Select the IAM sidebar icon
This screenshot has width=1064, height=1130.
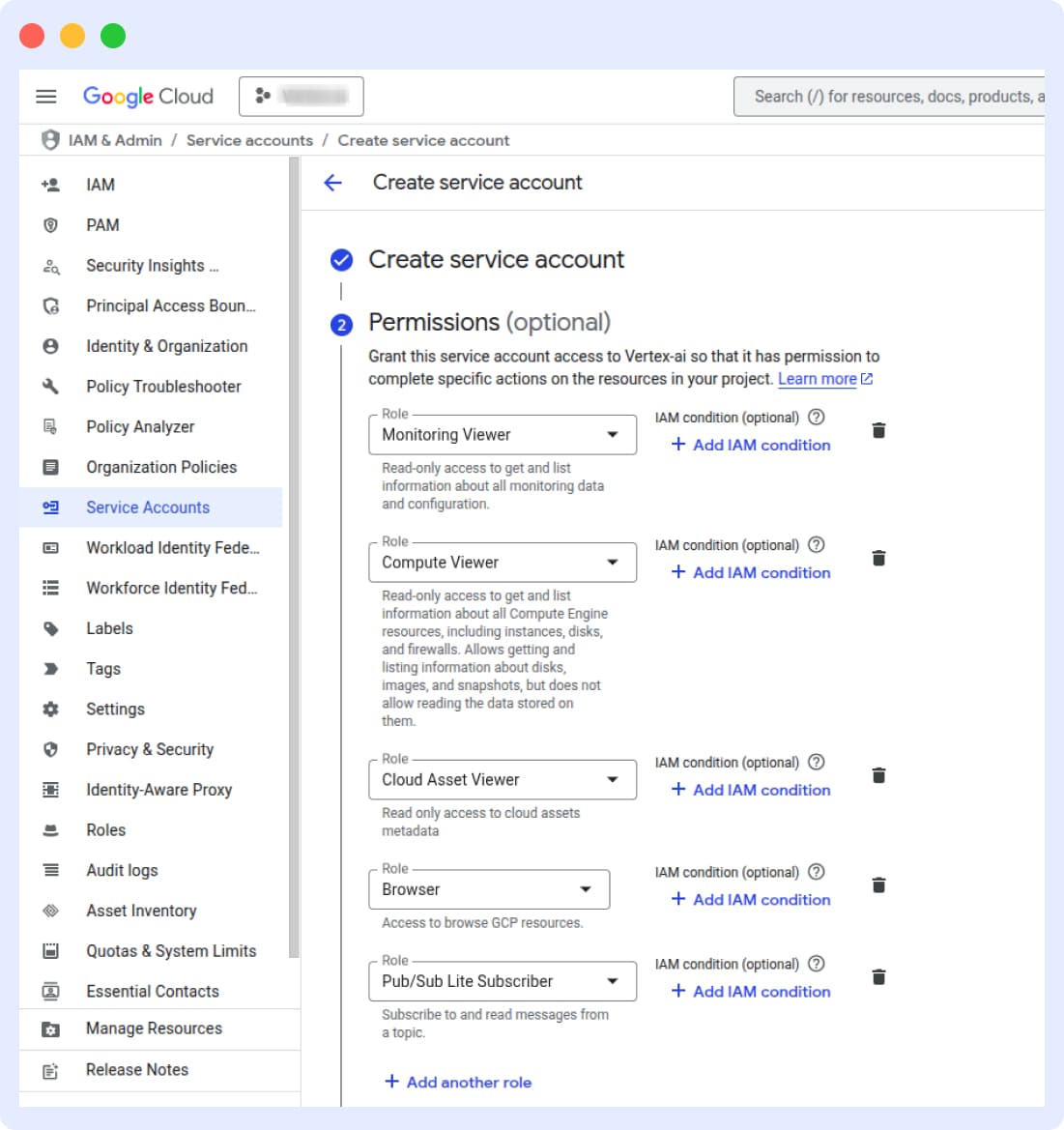coord(49,185)
